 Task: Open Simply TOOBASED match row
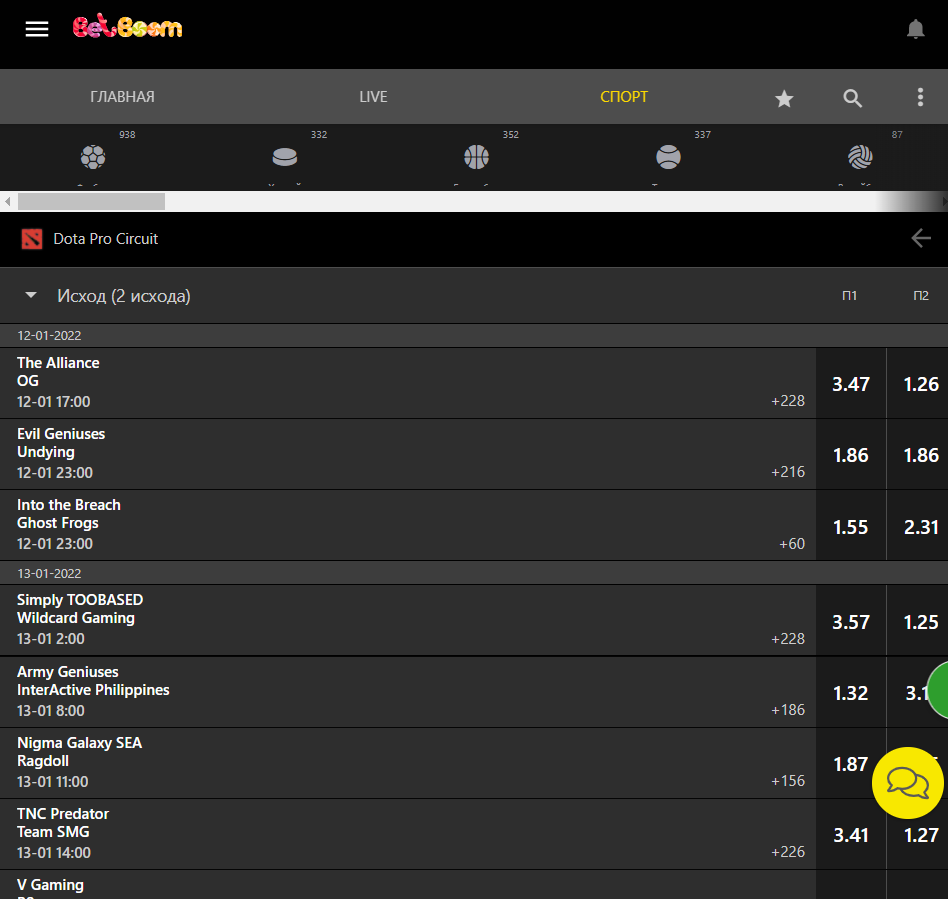click(408, 620)
